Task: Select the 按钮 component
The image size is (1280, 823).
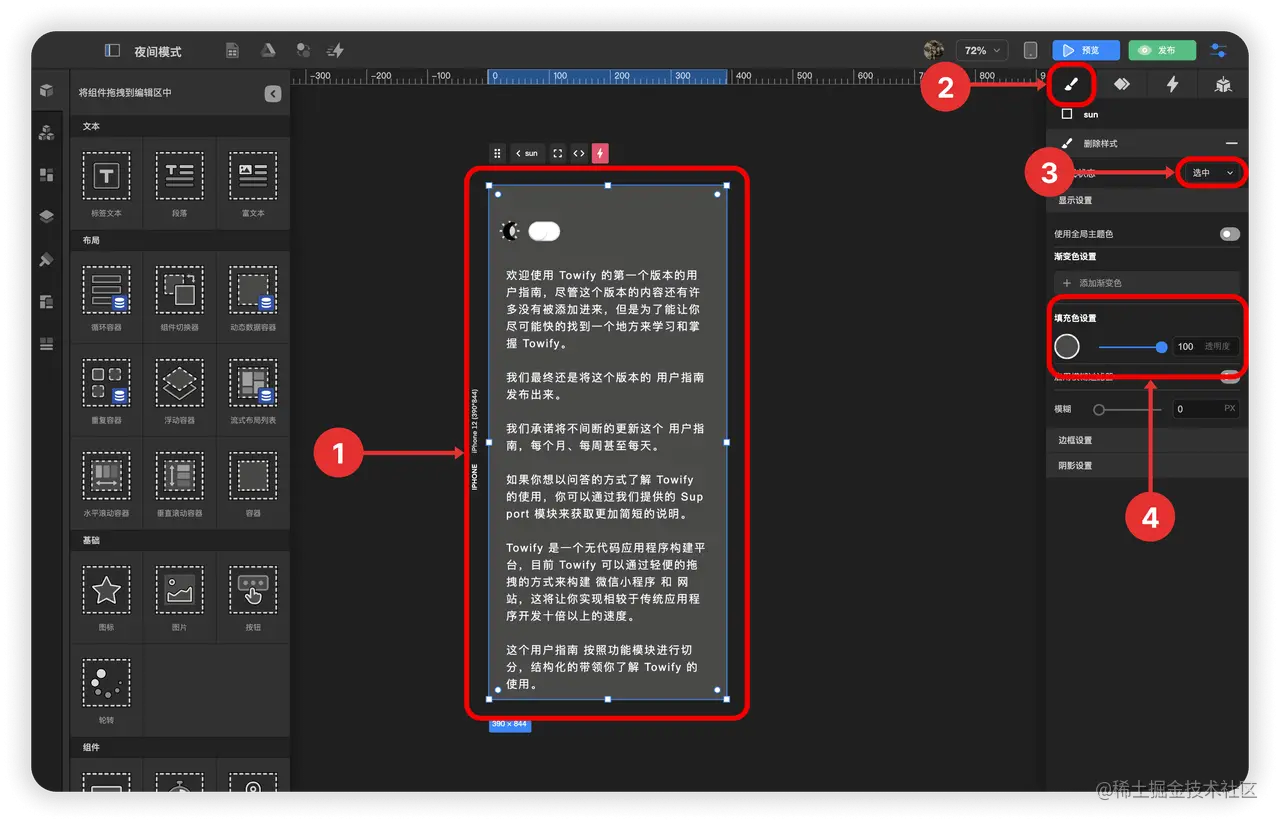Action: [x=253, y=596]
